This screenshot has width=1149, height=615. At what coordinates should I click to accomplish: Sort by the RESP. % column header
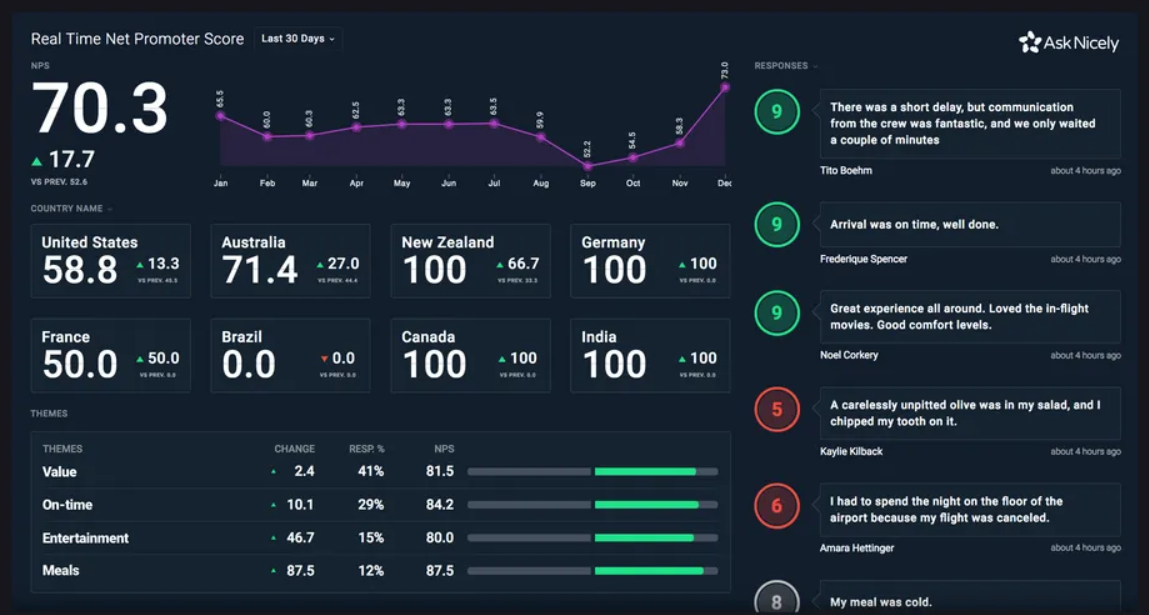coord(366,449)
